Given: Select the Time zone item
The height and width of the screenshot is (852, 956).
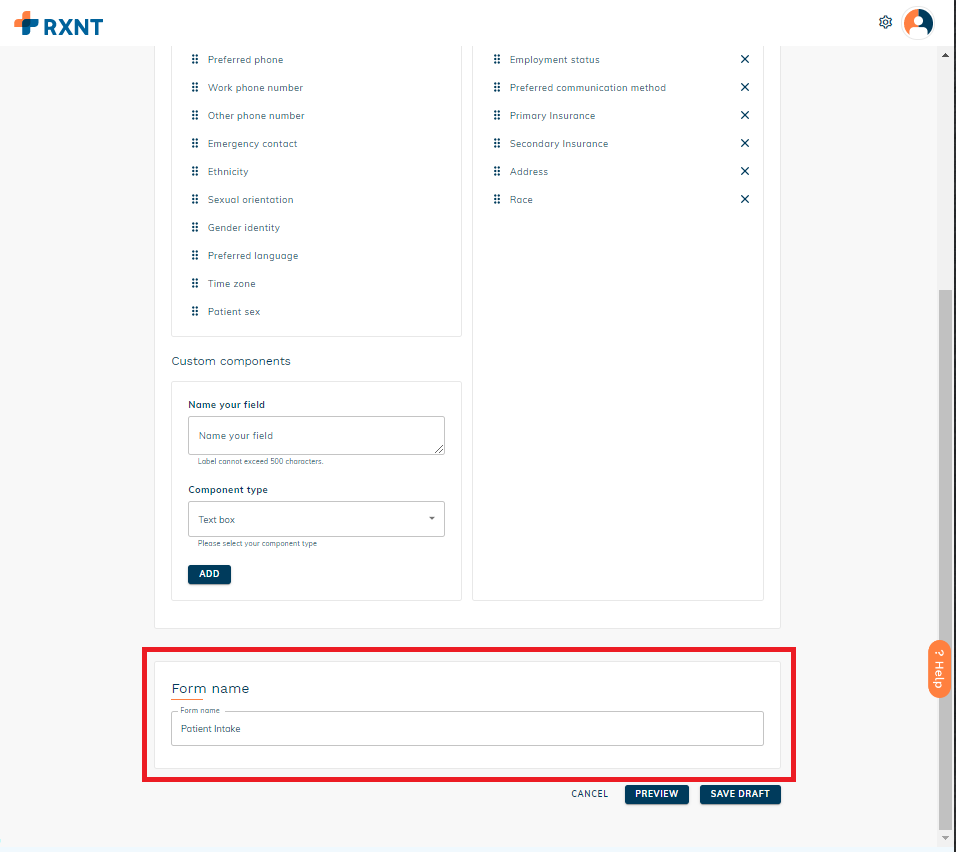Looking at the screenshot, I should click(232, 284).
